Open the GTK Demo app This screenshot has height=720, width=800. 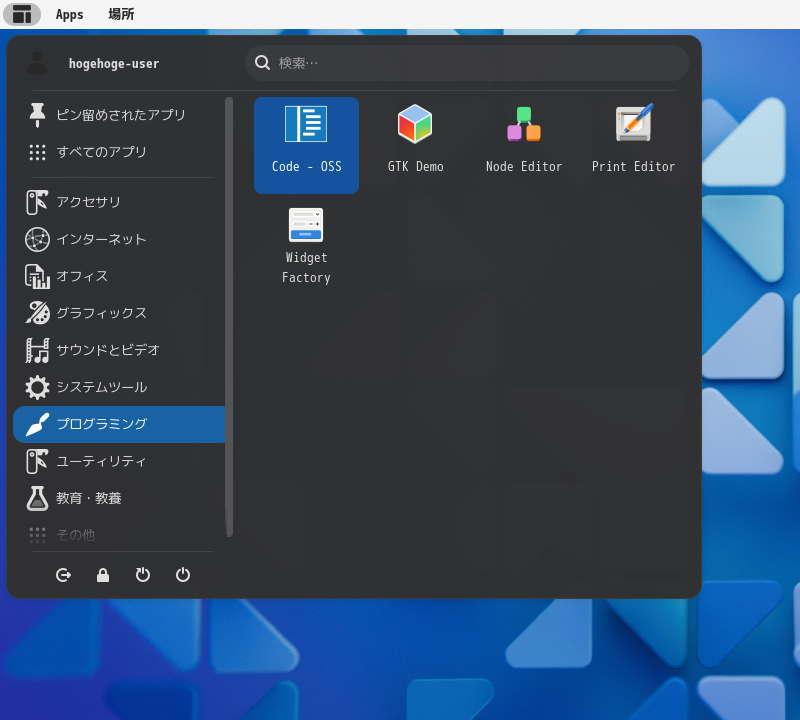(415, 145)
